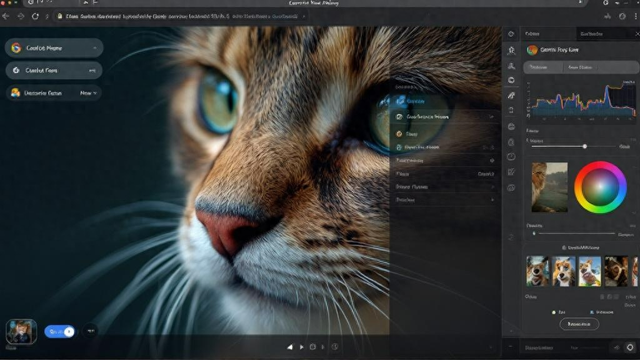640x360 pixels.
Task: Select the left segment of the panel's segmented control
Action: pyautogui.click(x=543, y=67)
